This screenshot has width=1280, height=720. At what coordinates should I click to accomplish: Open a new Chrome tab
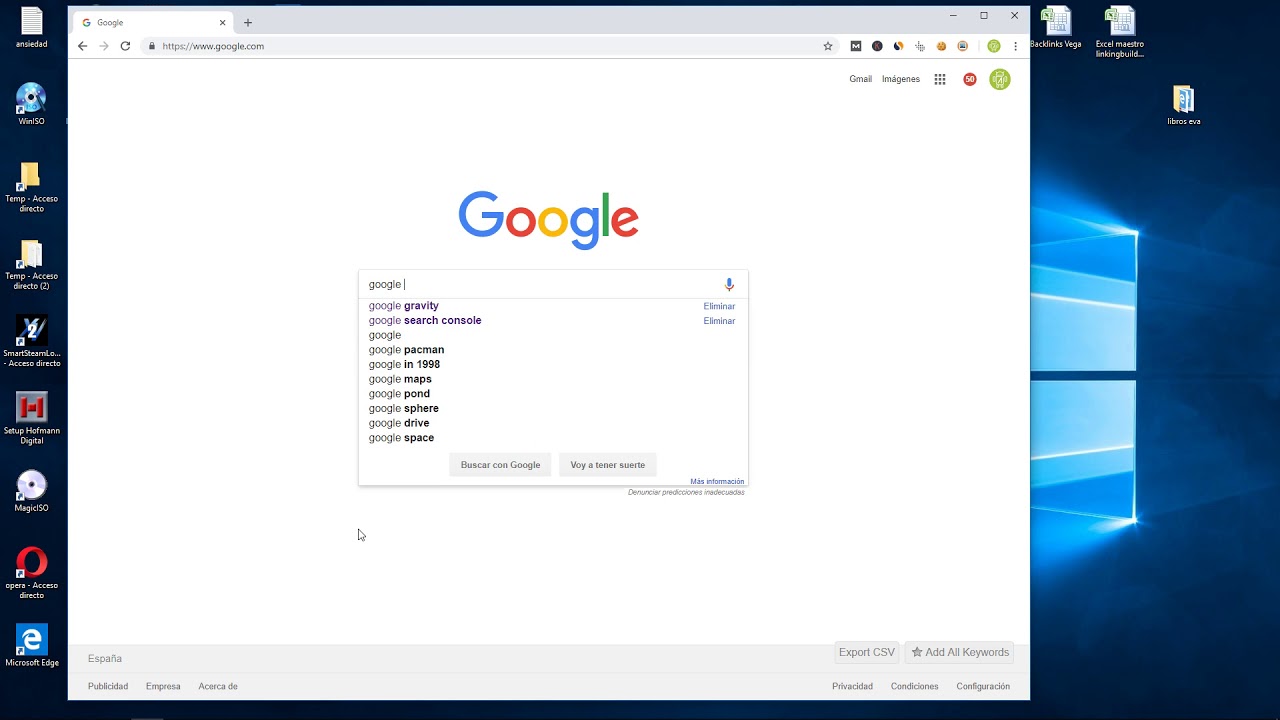(x=248, y=22)
